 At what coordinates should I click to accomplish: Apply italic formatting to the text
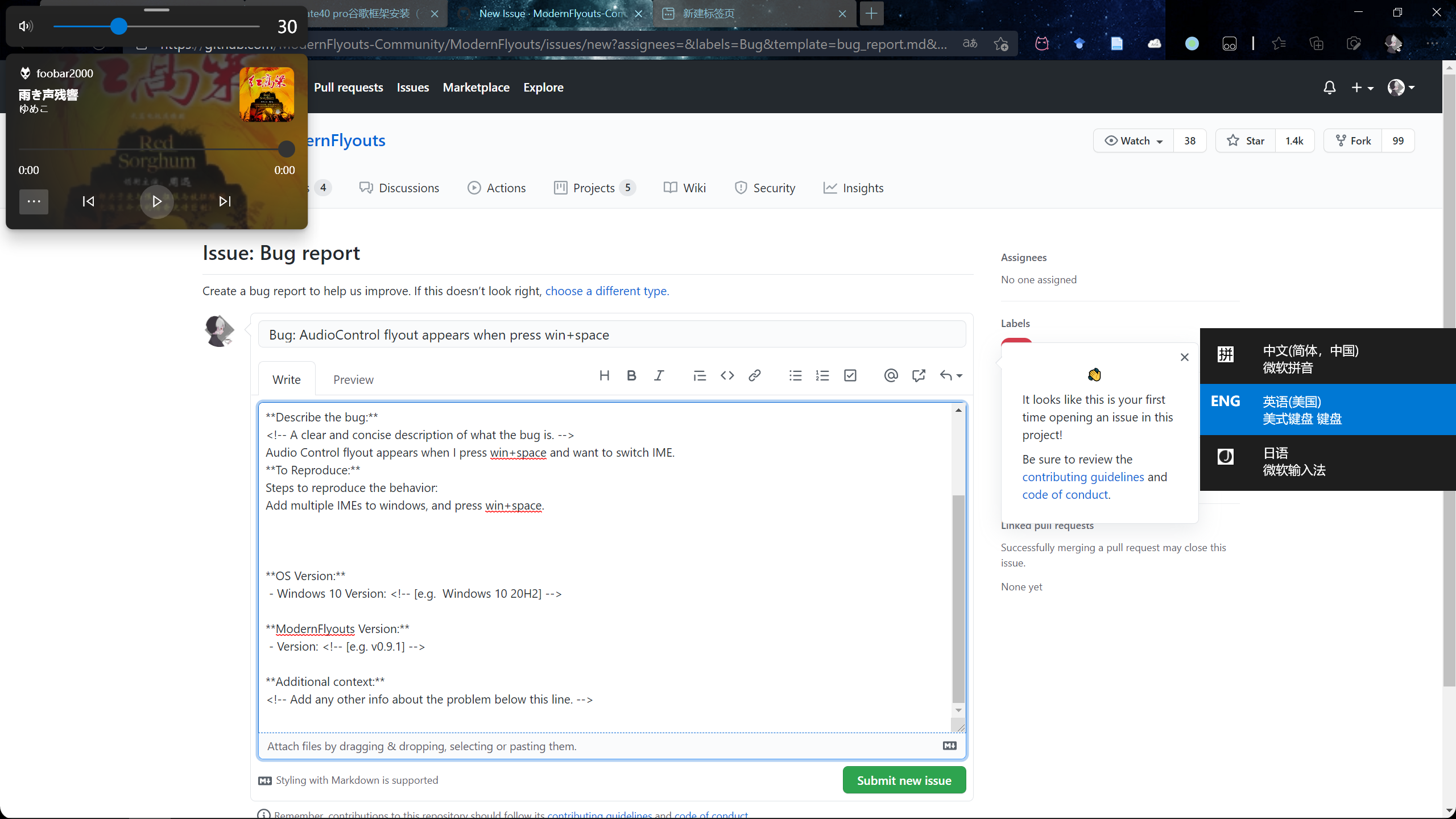pyautogui.click(x=659, y=375)
